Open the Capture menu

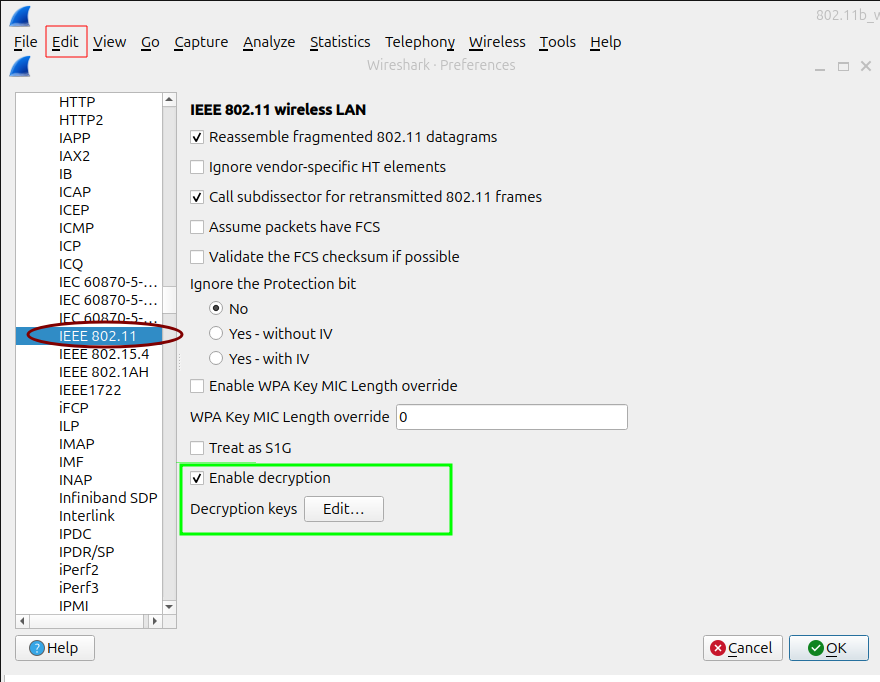[x=200, y=42]
